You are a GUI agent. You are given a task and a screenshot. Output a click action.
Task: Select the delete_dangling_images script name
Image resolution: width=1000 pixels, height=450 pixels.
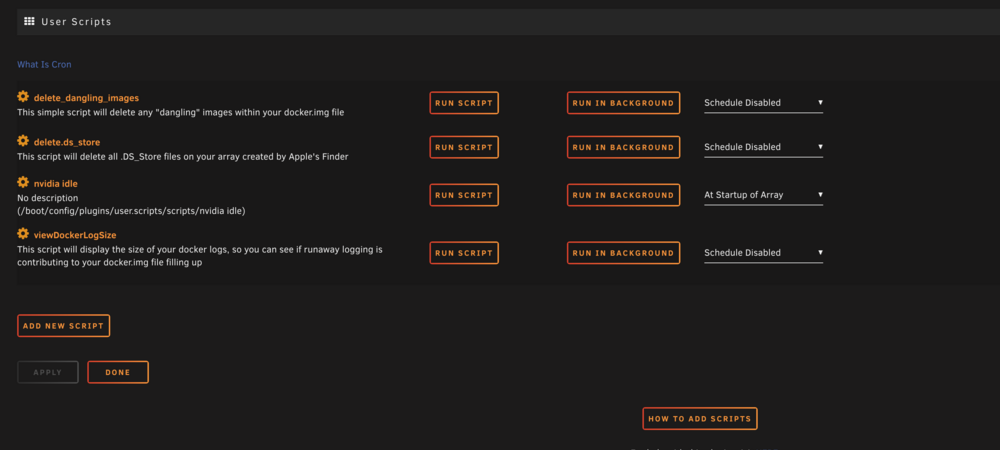tap(86, 98)
